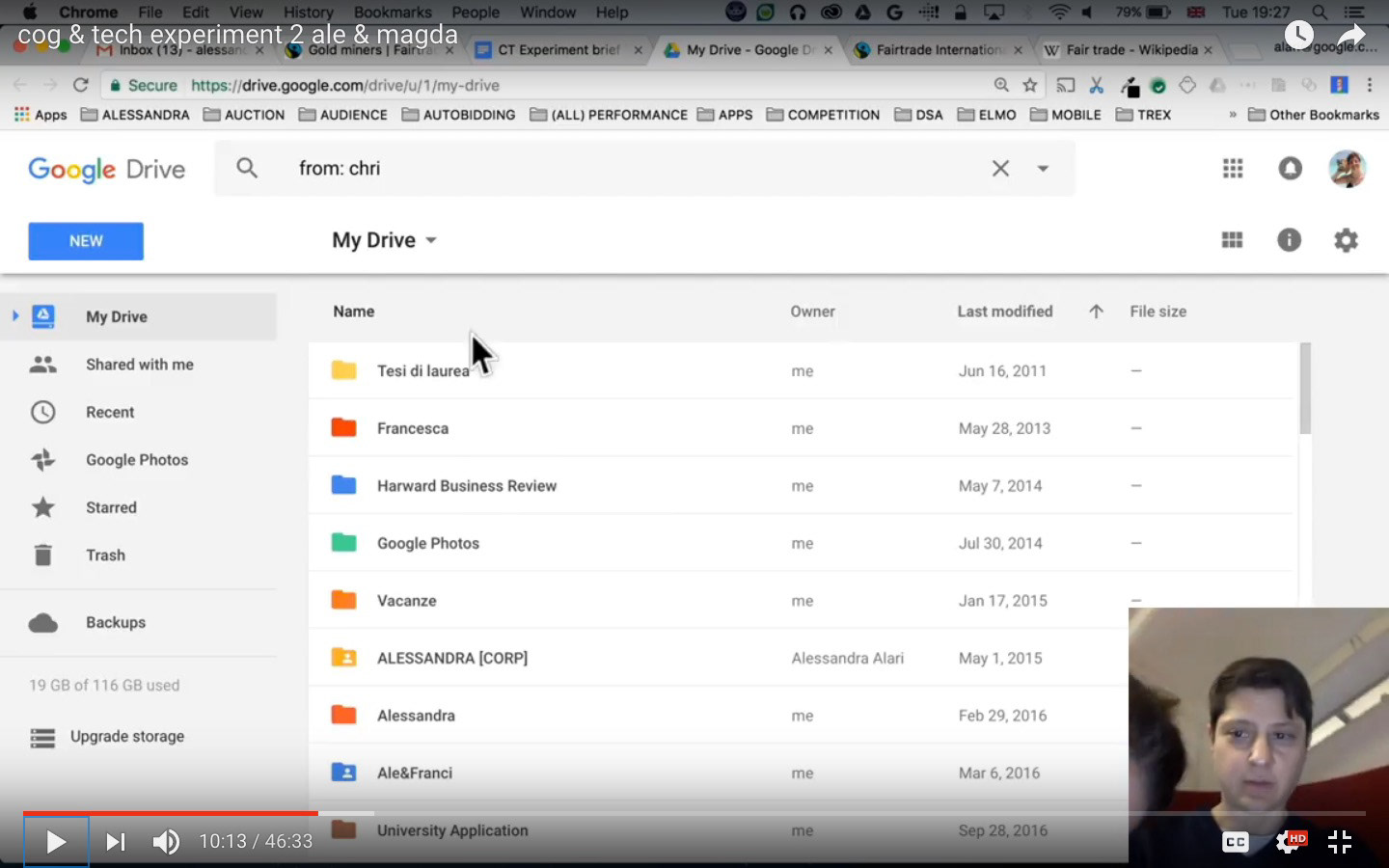Show the view details info icon
1389x868 pixels.
(1289, 240)
